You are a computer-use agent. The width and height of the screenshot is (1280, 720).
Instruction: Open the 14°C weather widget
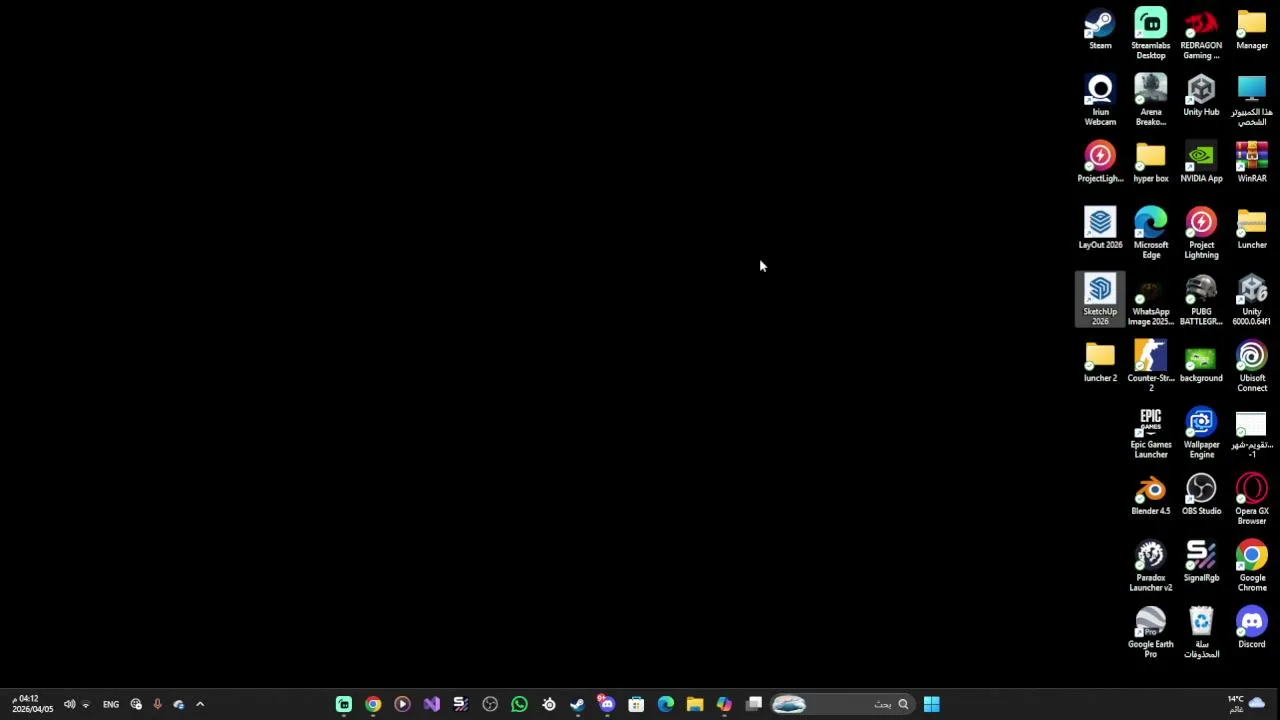[1247, 704]
